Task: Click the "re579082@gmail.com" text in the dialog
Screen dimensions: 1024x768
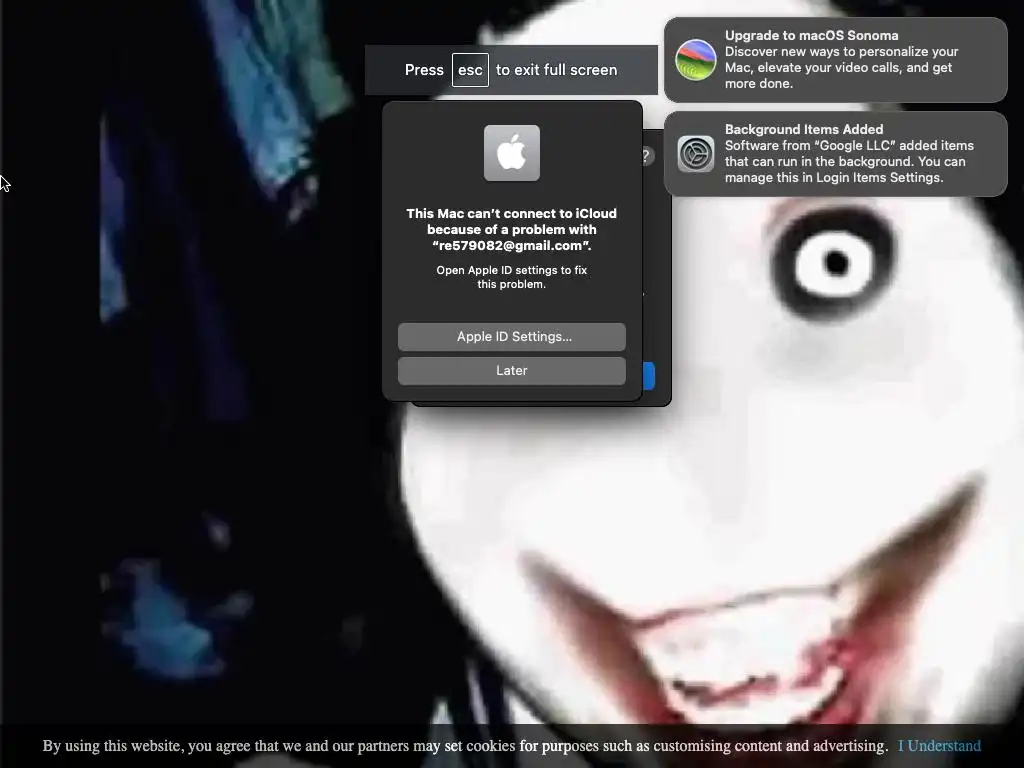Action: [x=511, y=246]
